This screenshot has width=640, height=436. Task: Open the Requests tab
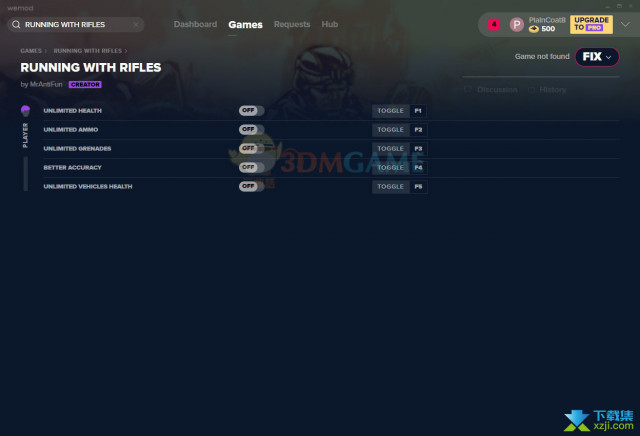[292, 24]
